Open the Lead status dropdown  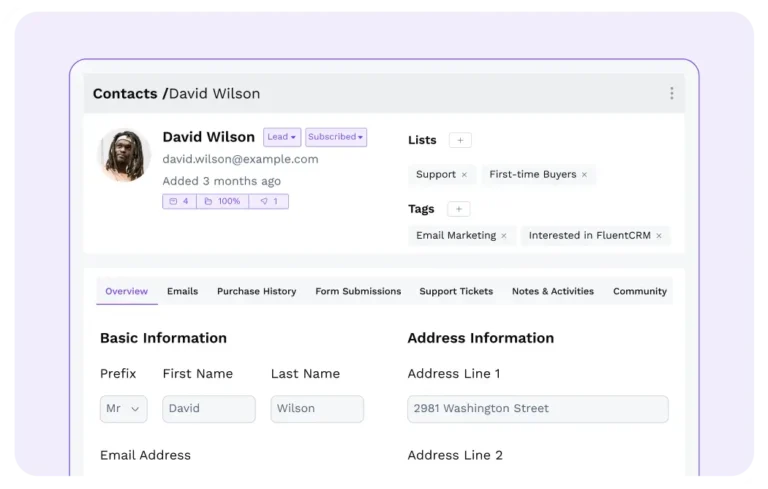pos(282,137)
